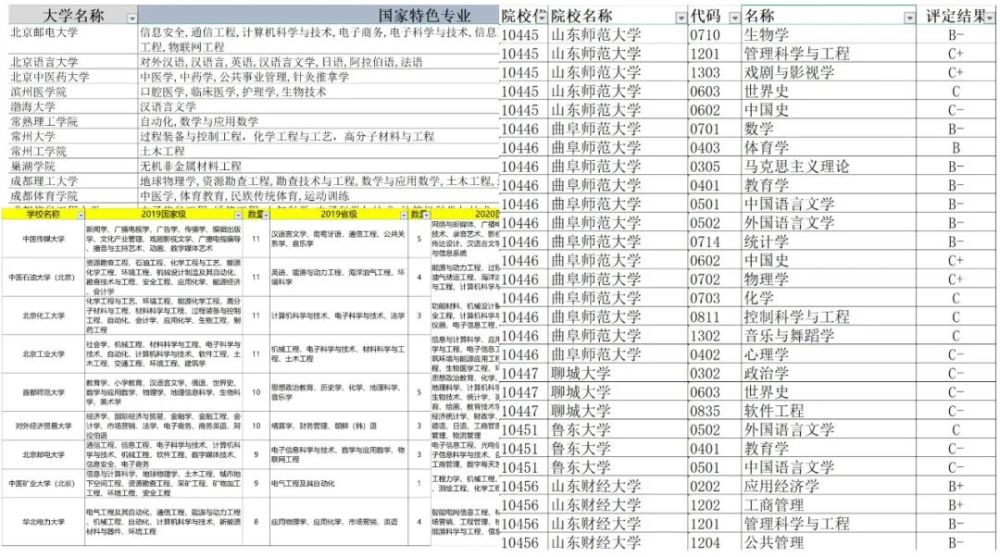
Task: Select the 中国矿业大学（北京）cell
Action: pos(43,483)
